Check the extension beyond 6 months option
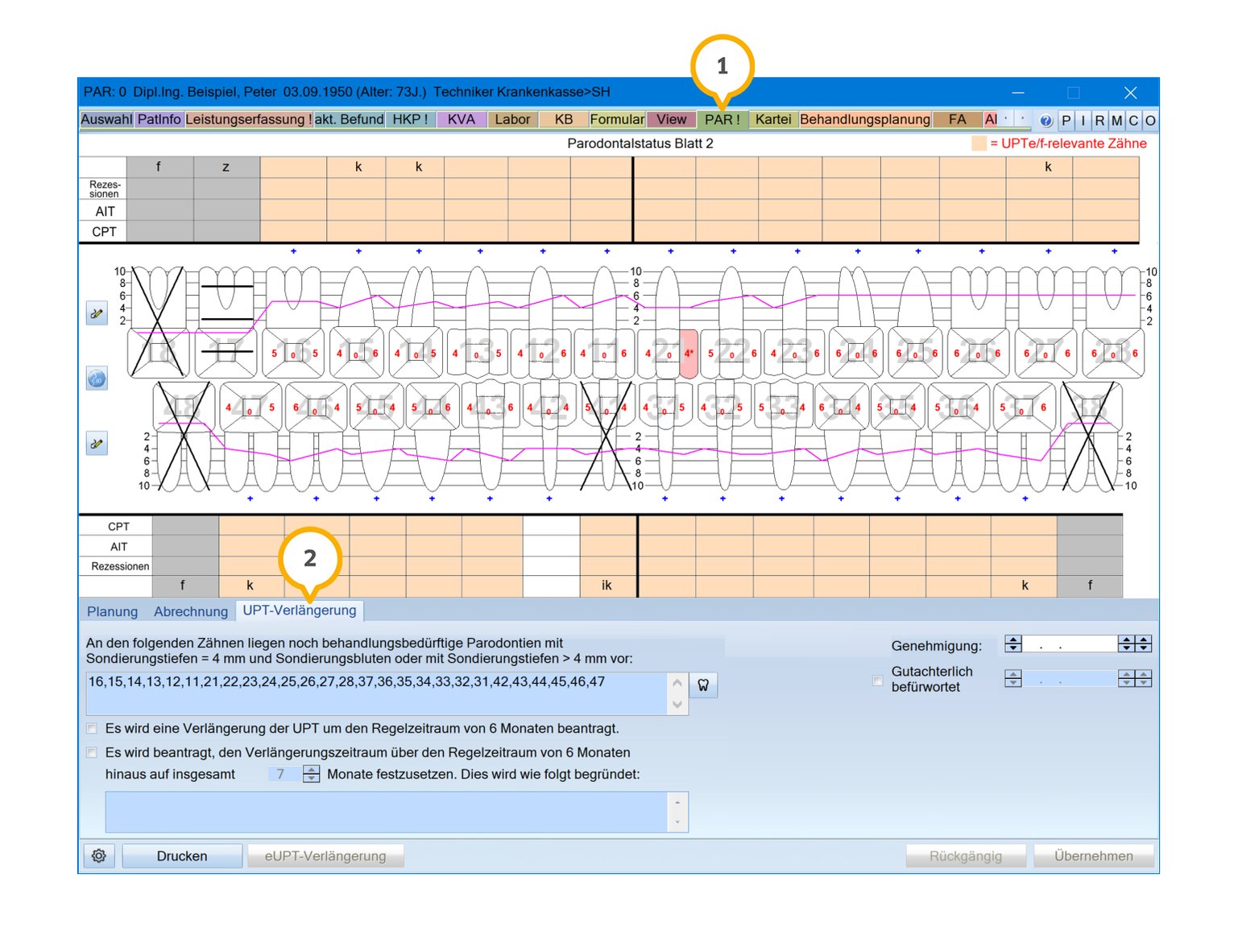 click(92, 752)
